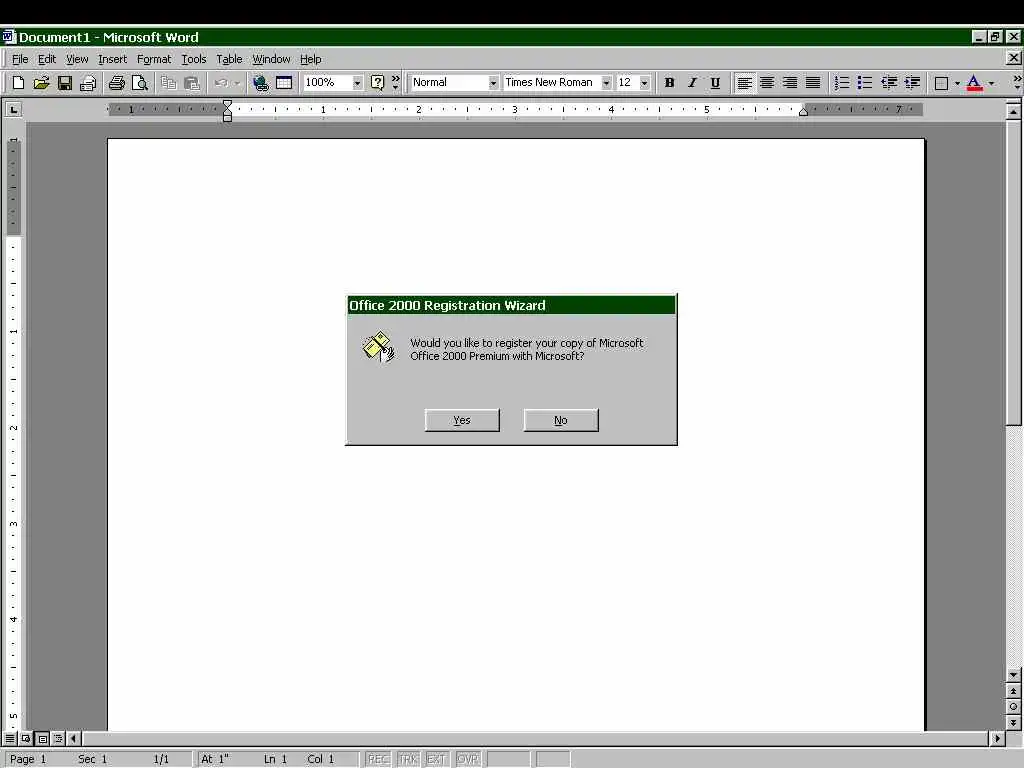Expand More Buttons on Formatting toolbar

[x=1017, y=83]
